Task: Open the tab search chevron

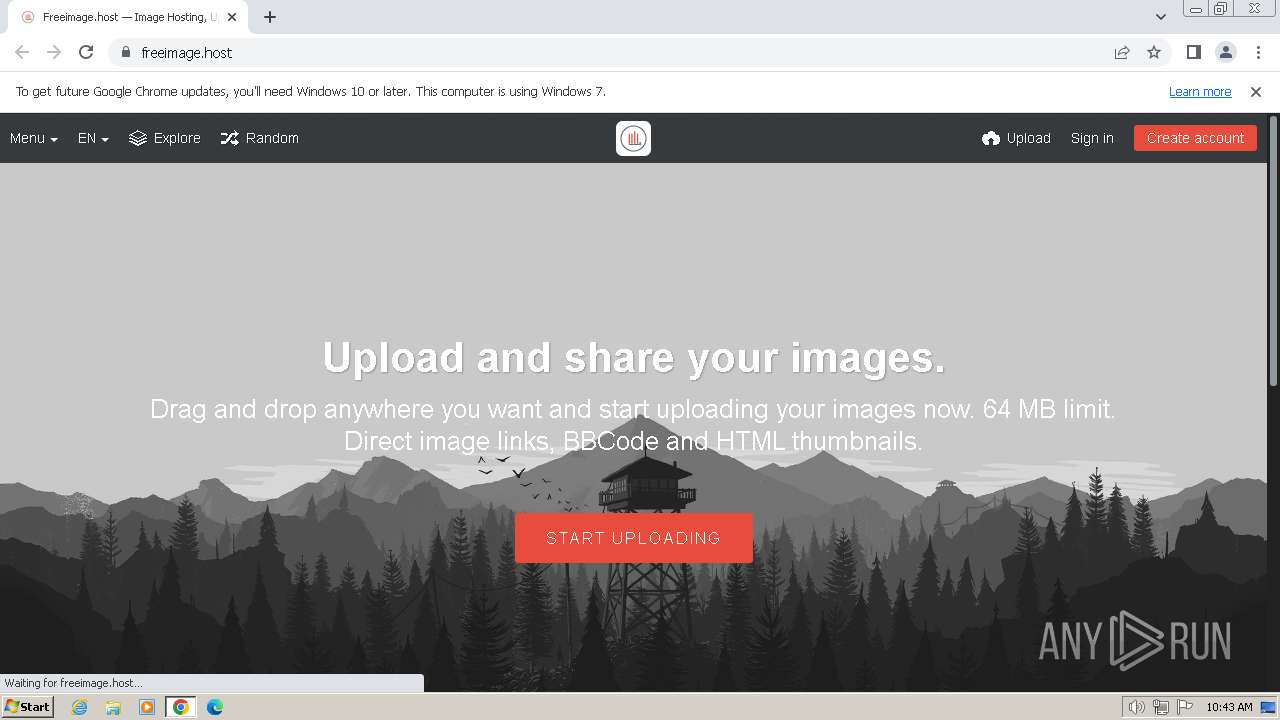Action: click(1161, 17)
